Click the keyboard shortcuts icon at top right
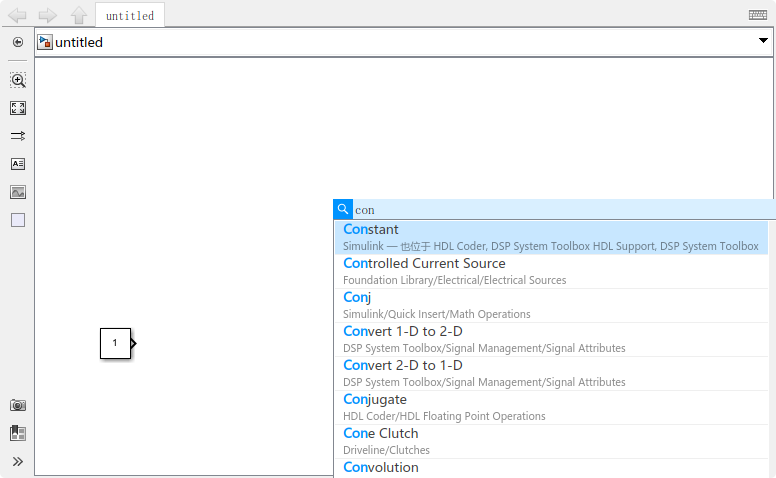Viewport: 776px width, 478px height. (758, 15)
